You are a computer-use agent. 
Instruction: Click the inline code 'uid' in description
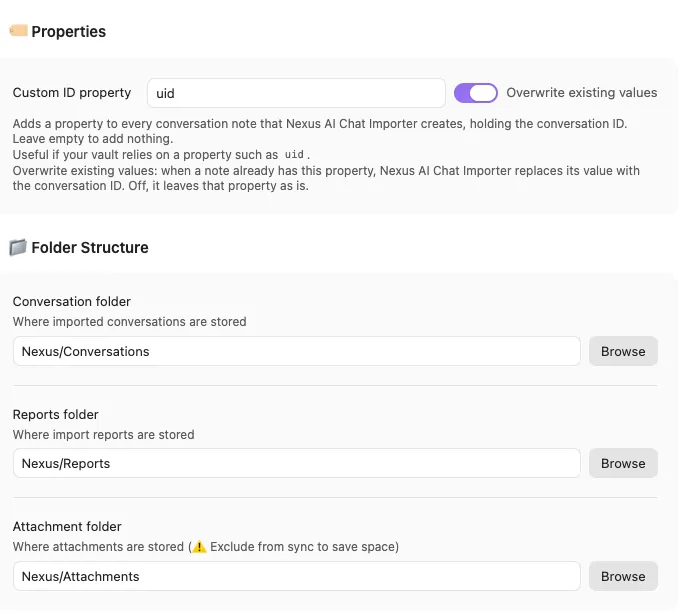point(294,155)
